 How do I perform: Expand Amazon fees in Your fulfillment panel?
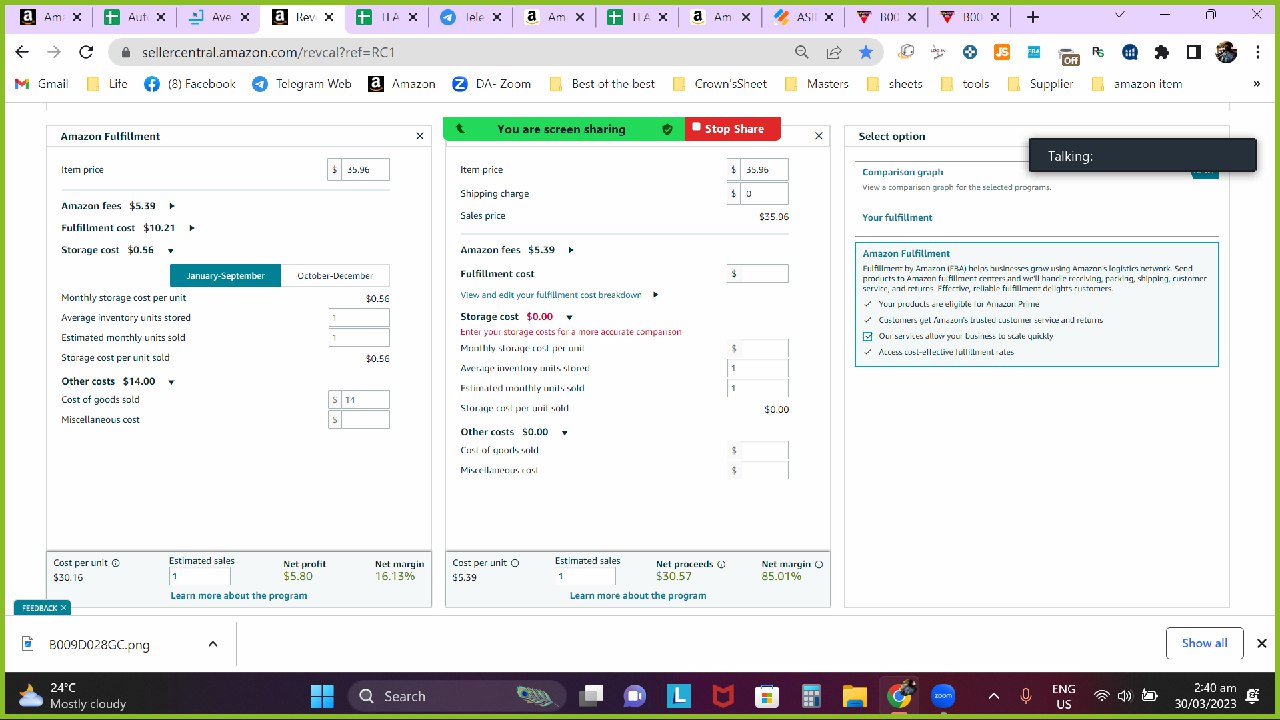(571, 250)
